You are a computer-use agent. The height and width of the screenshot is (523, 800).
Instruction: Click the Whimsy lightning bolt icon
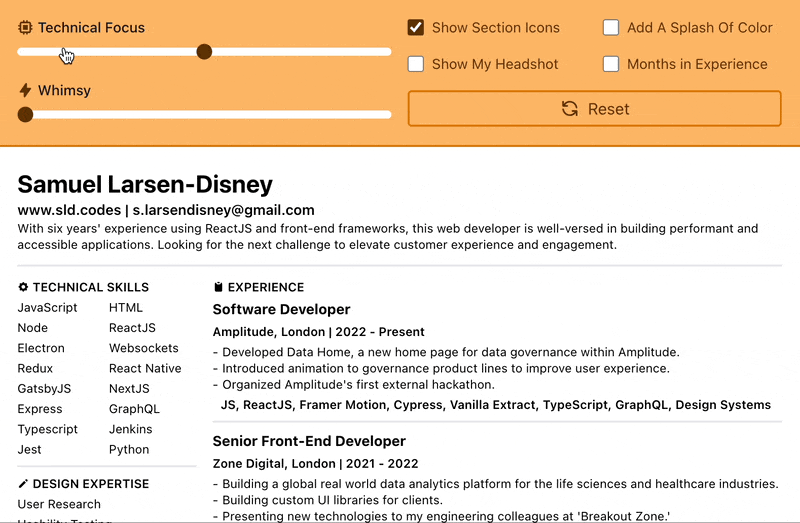25,91
